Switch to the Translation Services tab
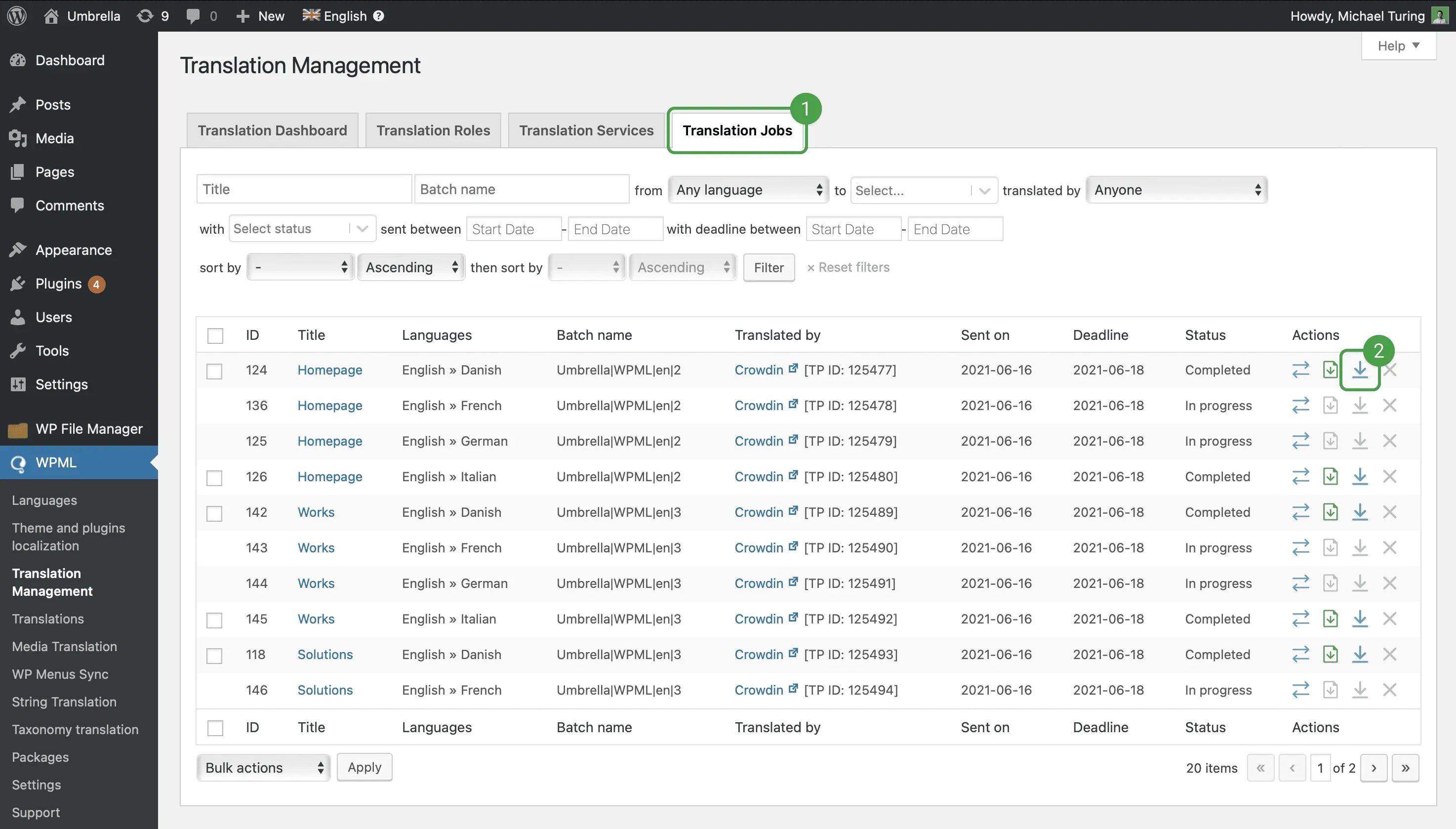 tap(586, 130)
